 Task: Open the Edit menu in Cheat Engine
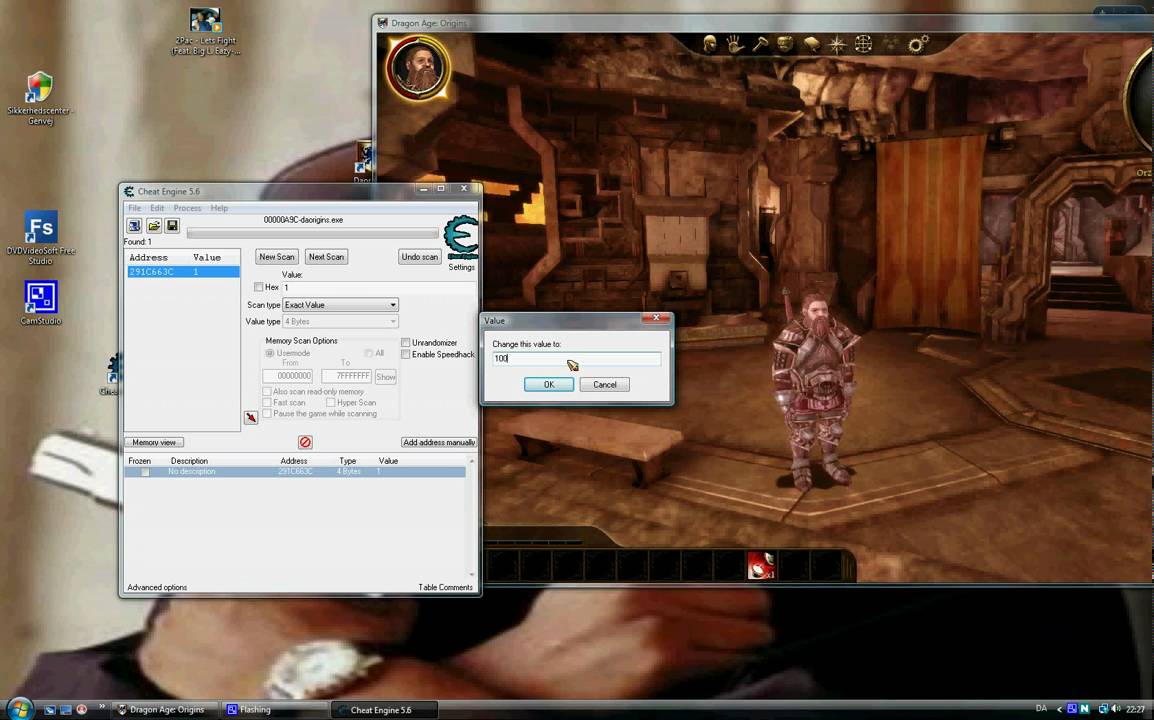pos(157,208)
